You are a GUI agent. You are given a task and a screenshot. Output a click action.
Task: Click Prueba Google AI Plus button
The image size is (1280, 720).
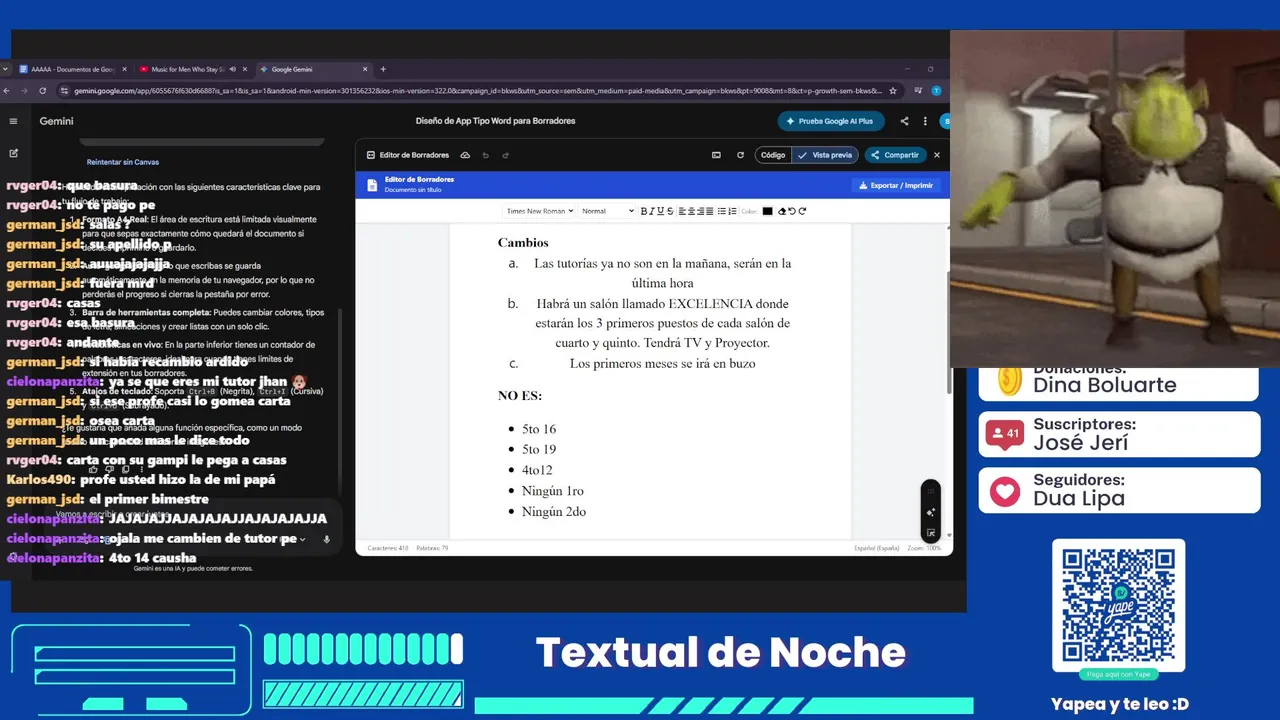click(831, 121)
